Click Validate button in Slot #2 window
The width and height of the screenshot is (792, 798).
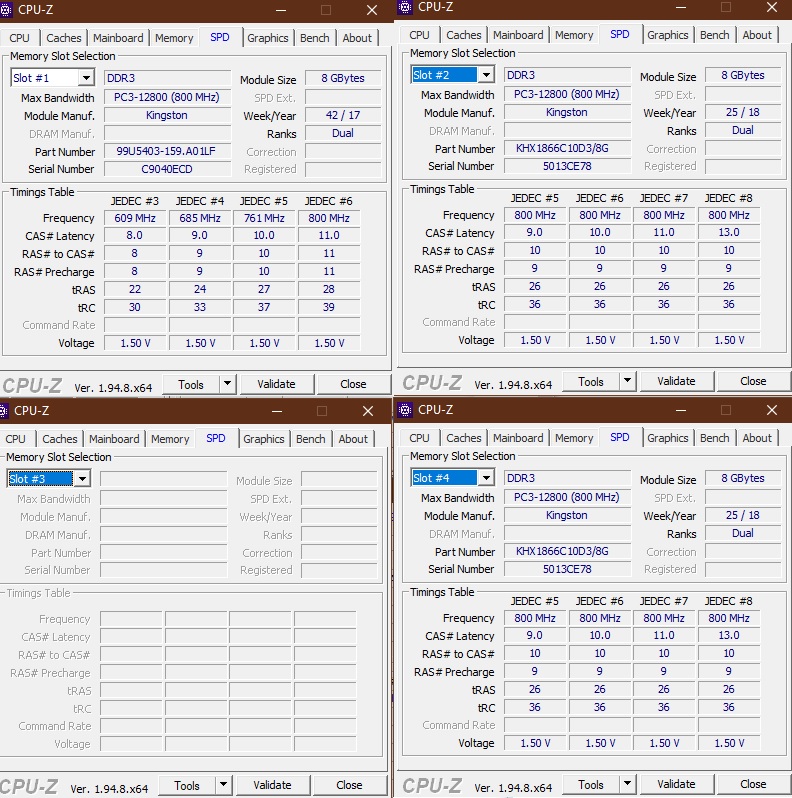coord(676,381)
